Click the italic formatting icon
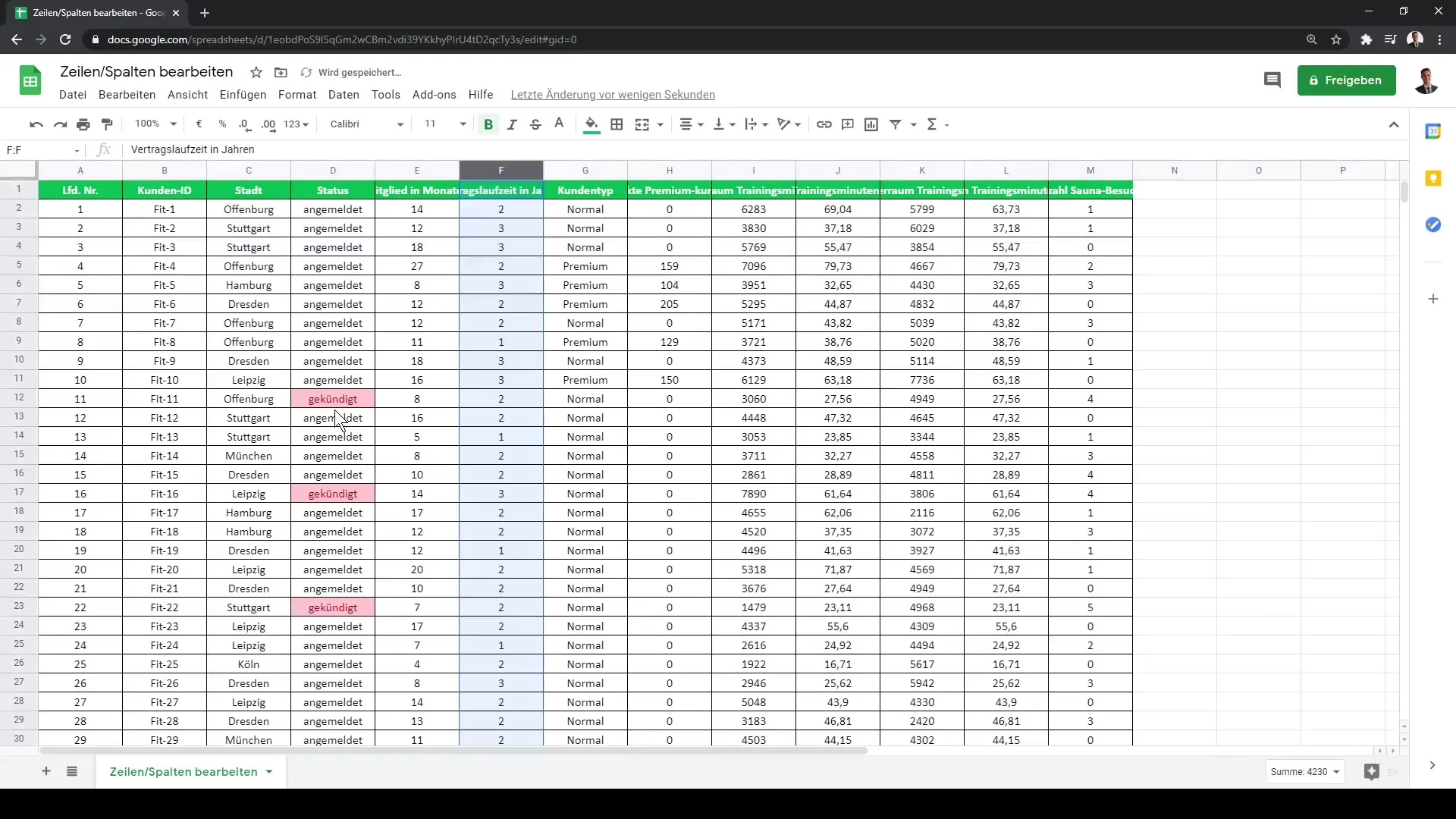1456x819 pixels. pyautogui.click(x=511, y=124)
